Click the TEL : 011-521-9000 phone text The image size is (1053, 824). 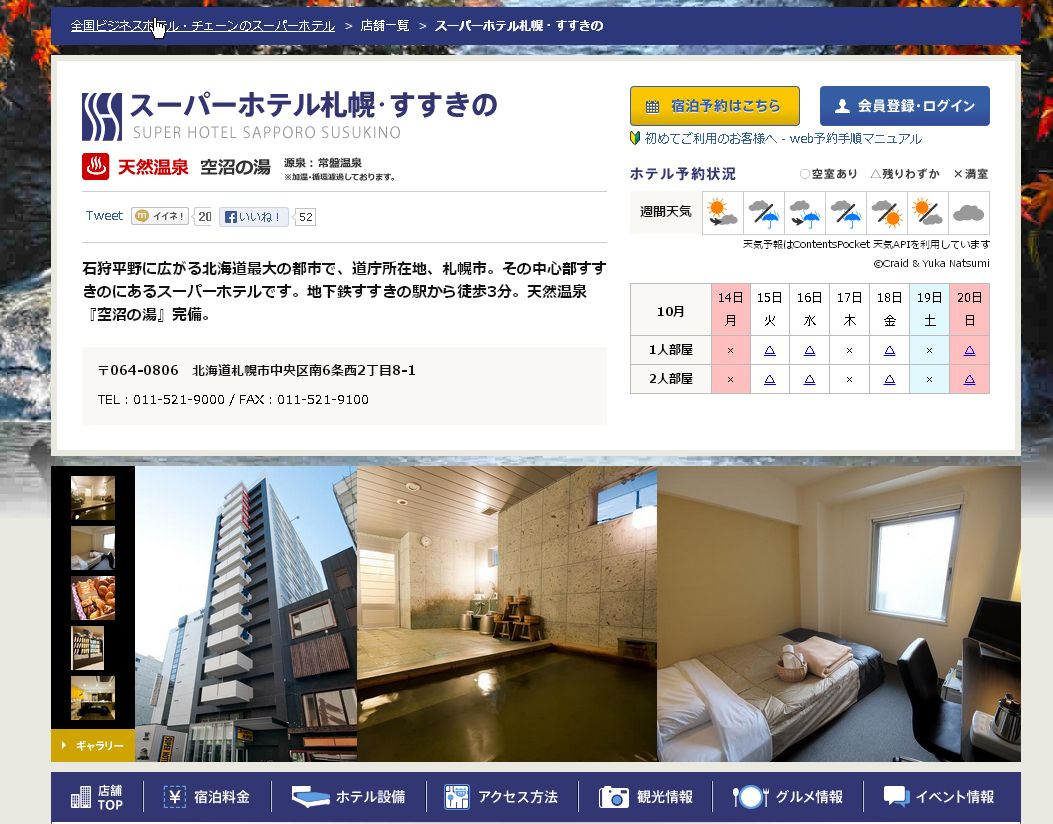pyautogui.click(x=161, y=400)
